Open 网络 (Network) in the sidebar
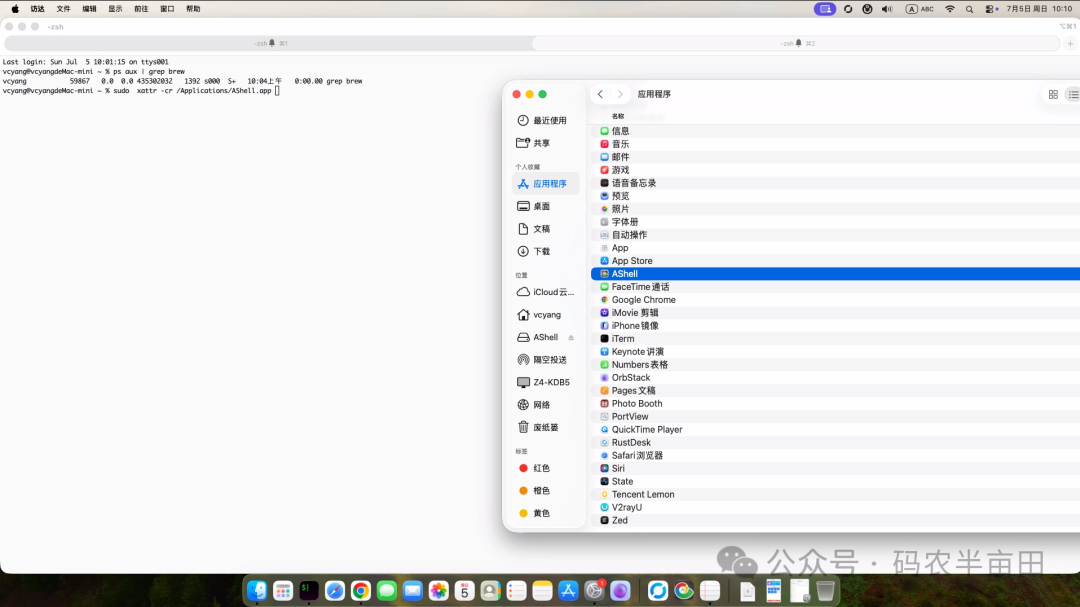The height and width of the screenshot is (607, 1080). point(533,405)
